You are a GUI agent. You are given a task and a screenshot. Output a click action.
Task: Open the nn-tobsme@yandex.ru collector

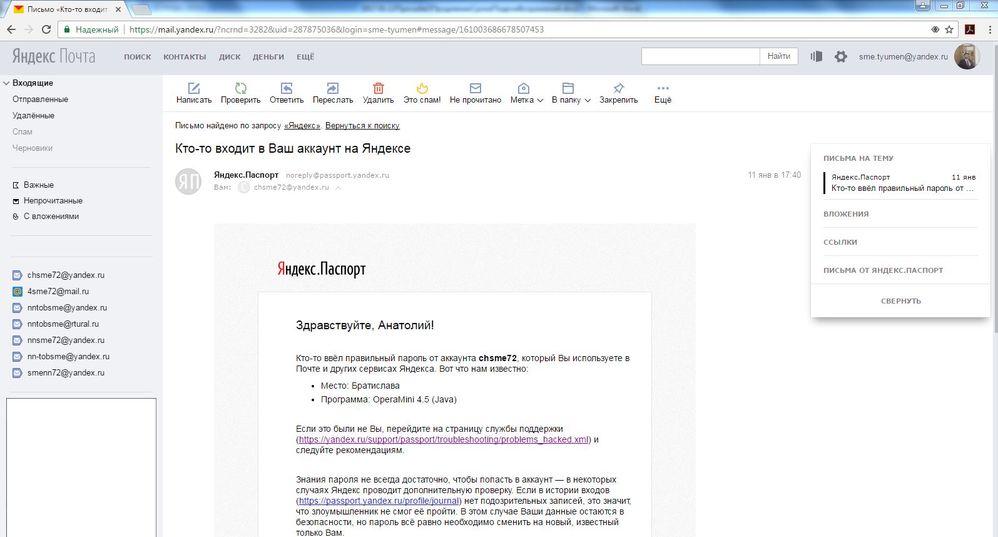tap(68, 357)
